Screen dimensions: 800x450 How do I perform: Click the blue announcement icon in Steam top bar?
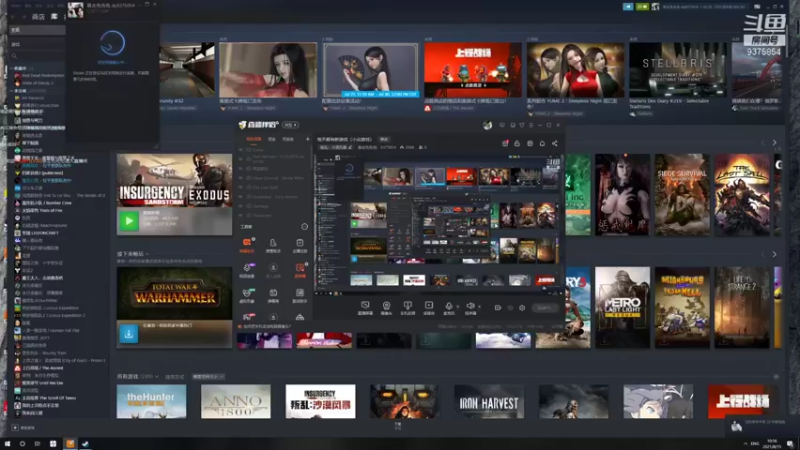pyautogui.click(x=628, y=7)
